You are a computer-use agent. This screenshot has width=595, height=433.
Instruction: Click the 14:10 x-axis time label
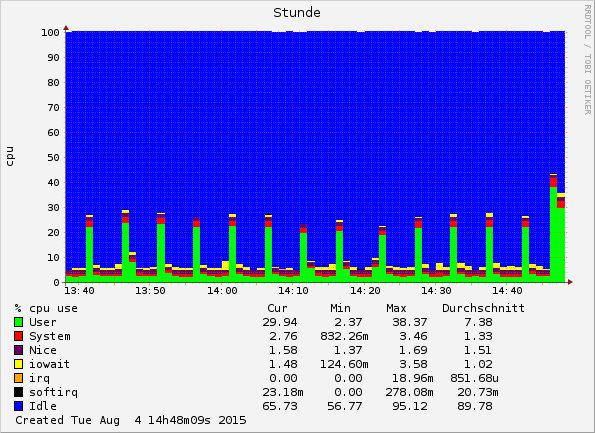293,291
